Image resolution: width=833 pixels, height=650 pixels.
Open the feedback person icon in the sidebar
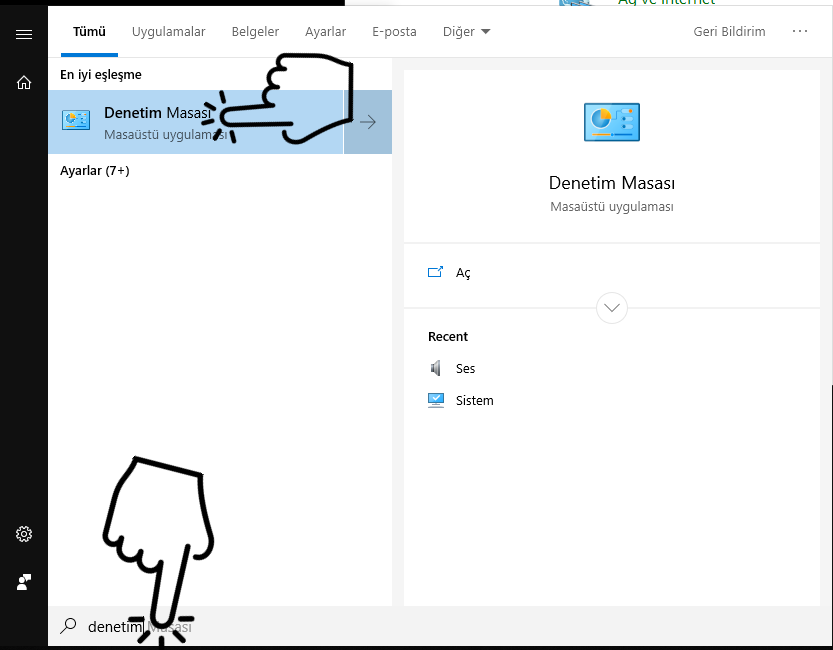[24, 582]
